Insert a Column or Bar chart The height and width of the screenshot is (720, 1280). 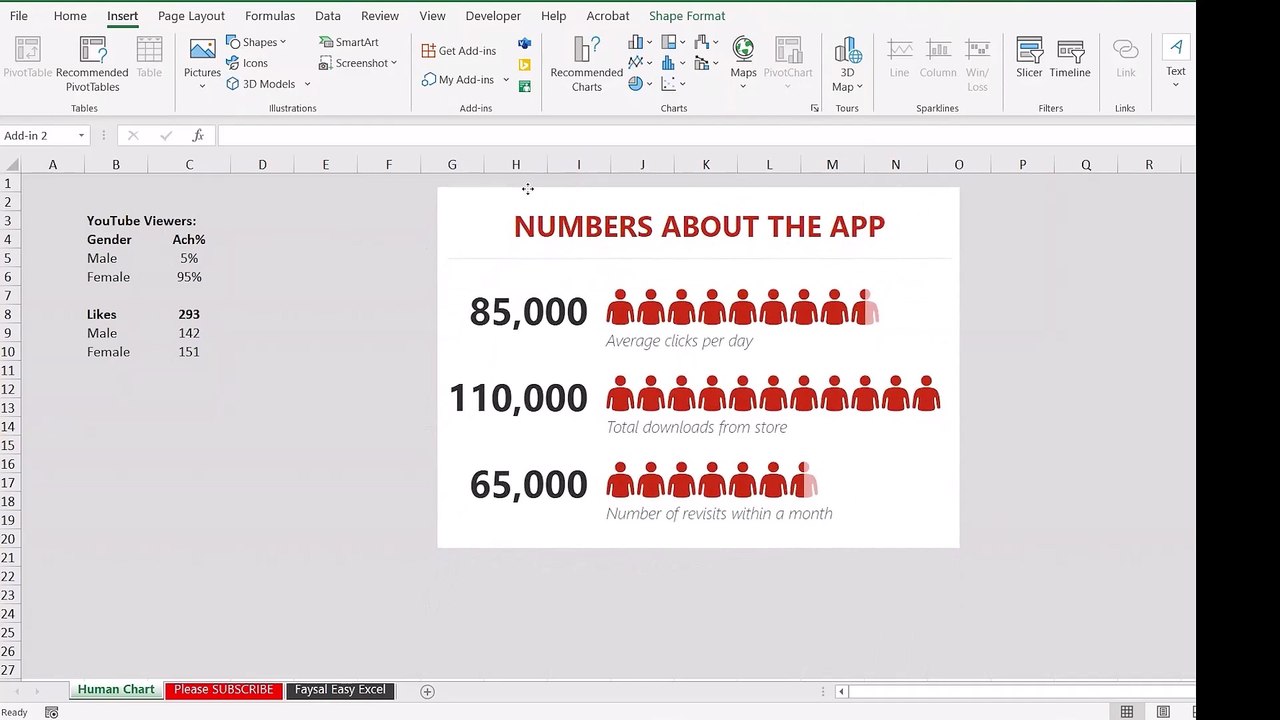tap(640, 42)
